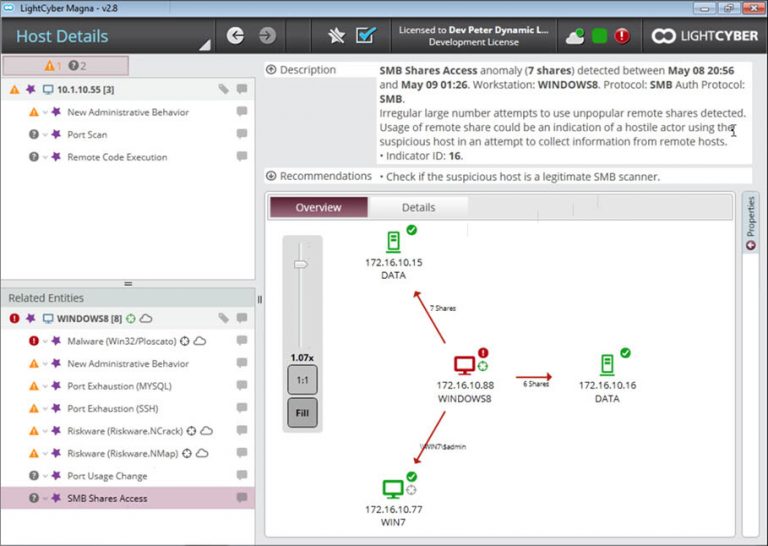768x546 pixels.
Task: Click the forward navigation arrow in toolbar
Action: point(267,35)
